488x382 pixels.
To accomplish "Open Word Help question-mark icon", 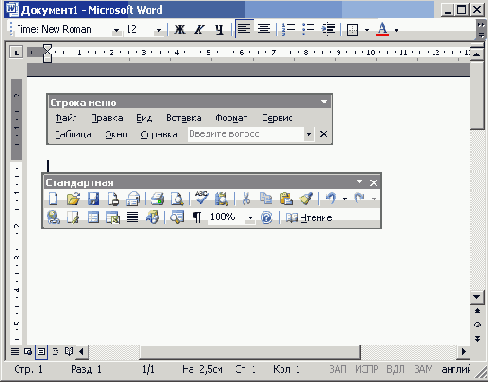I will click(267, 218).
